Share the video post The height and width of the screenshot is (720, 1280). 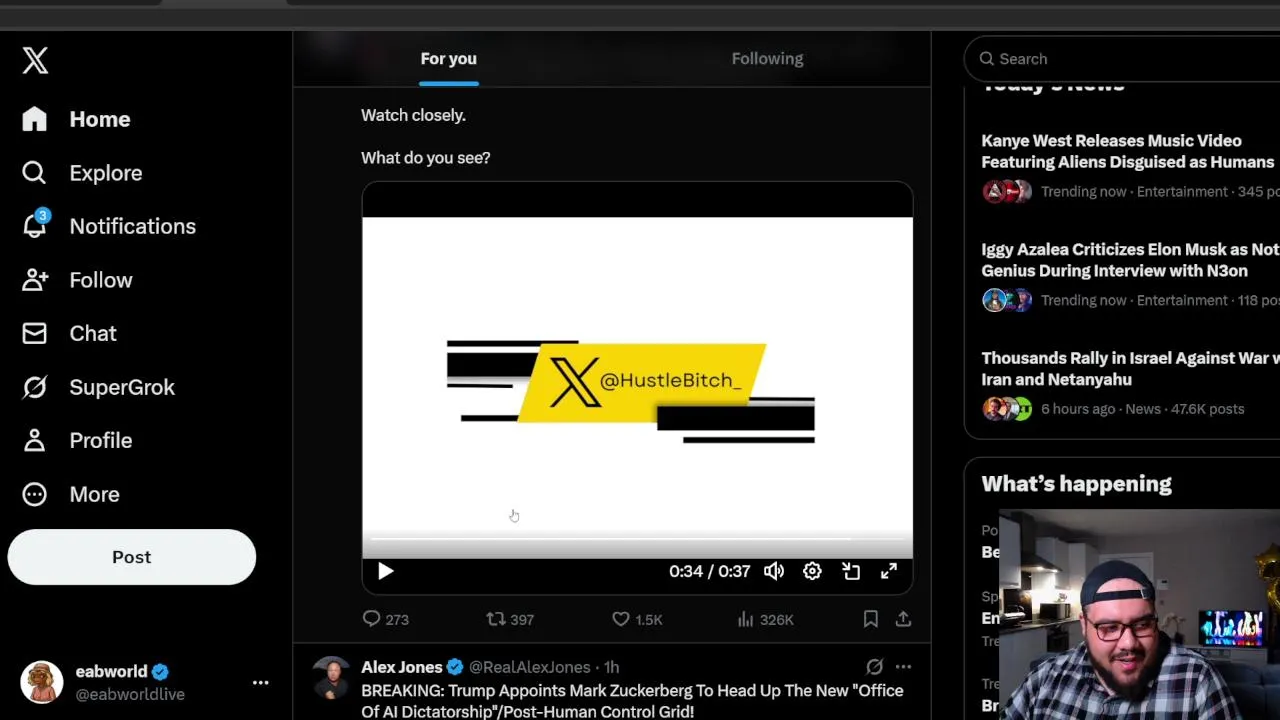point(903,619)
